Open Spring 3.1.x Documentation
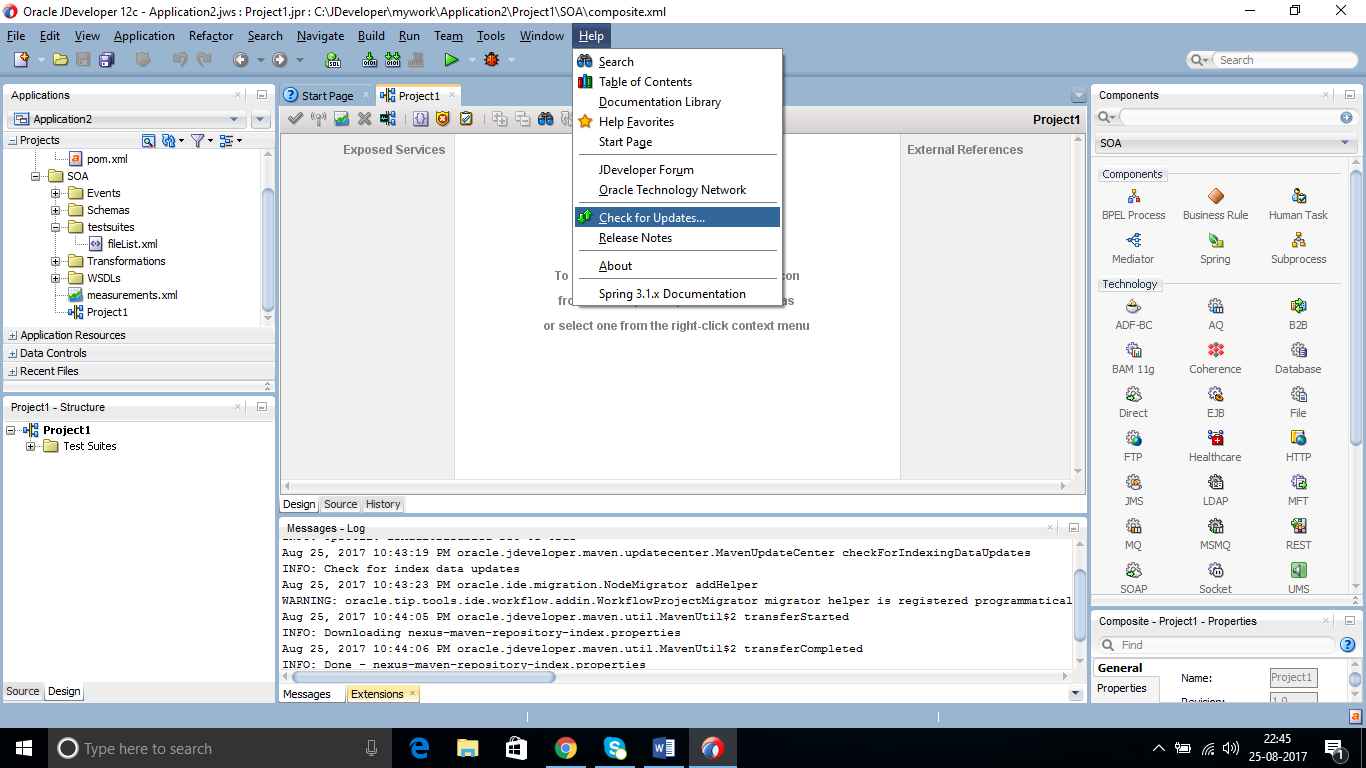Image resolution: width=1366 pixels, height=768 pixels. point(670,293)
